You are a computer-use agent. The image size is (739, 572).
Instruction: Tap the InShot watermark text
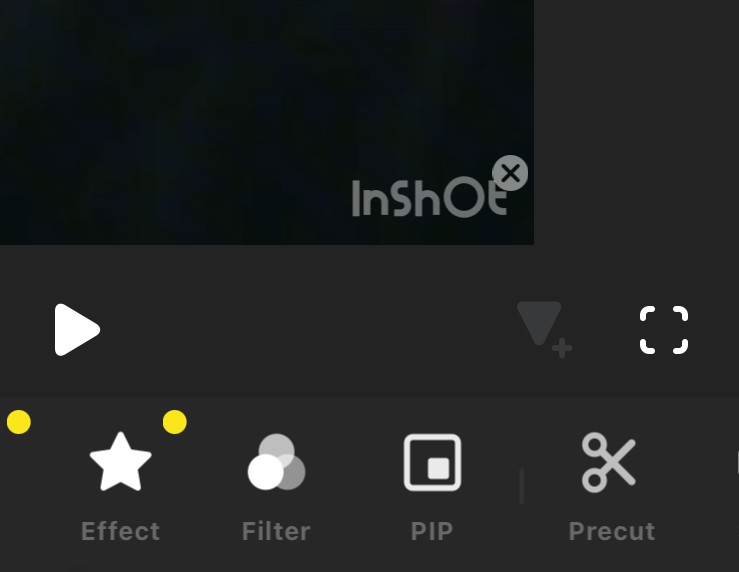coord(429,198)
